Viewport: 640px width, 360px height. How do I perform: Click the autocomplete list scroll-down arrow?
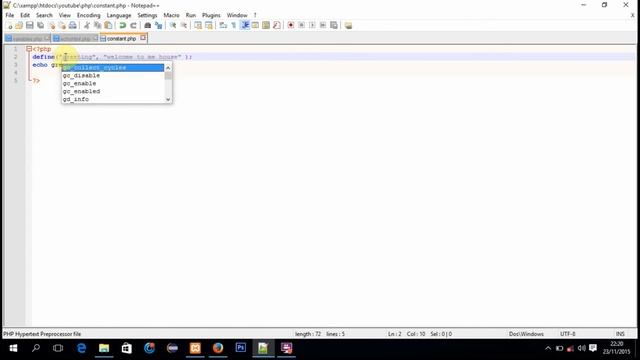[x=168, y=99]
